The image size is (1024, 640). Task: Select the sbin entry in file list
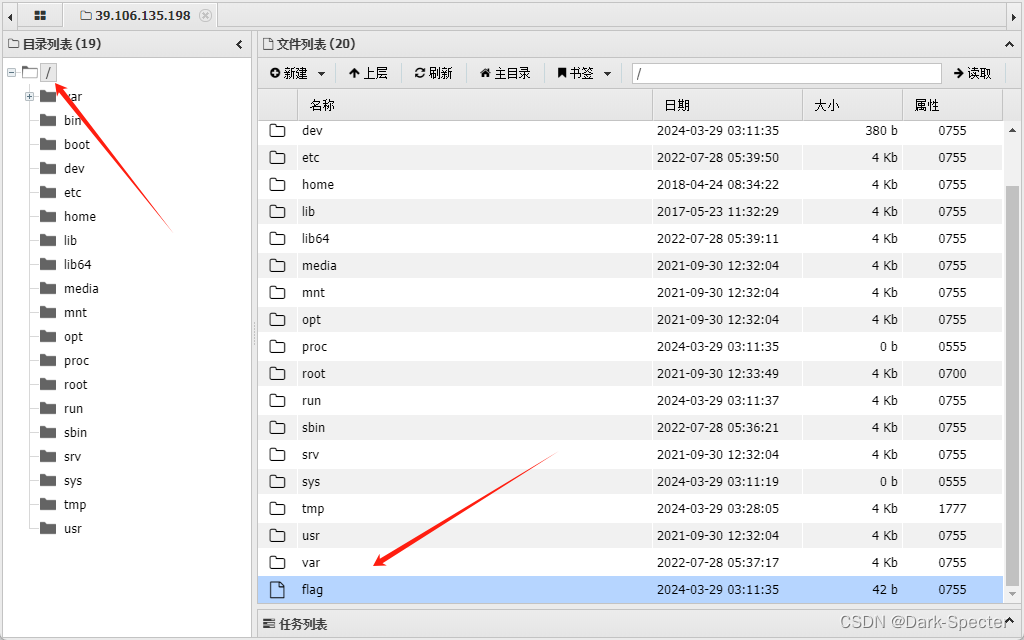[630, 428]
